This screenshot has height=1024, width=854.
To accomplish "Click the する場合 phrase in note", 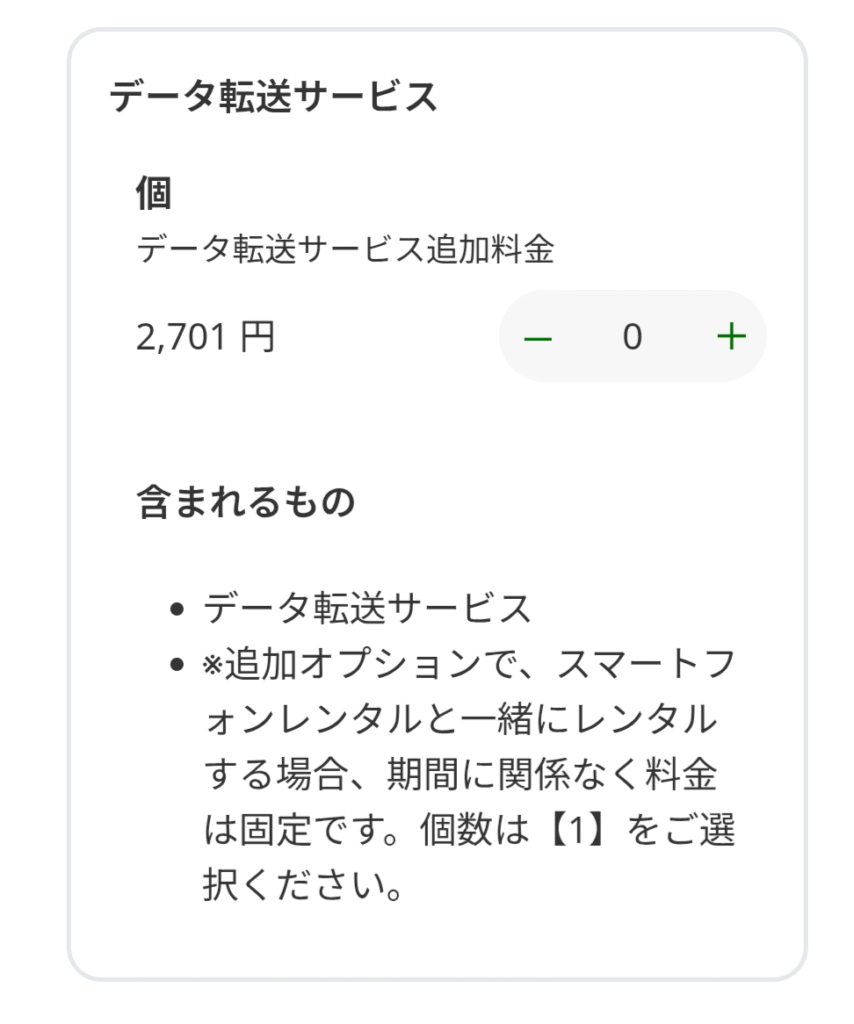I will pyautogui.click(x=274, y=775).
